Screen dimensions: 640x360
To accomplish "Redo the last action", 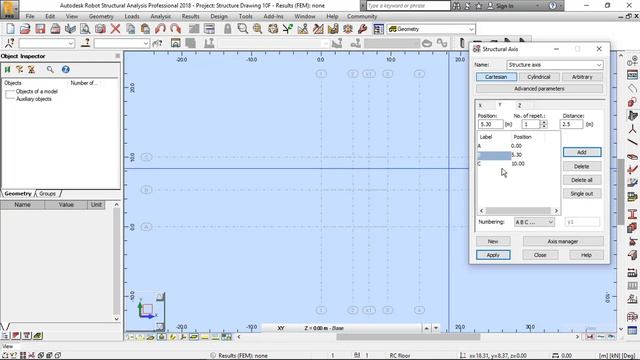I will [x=175, y=29].
